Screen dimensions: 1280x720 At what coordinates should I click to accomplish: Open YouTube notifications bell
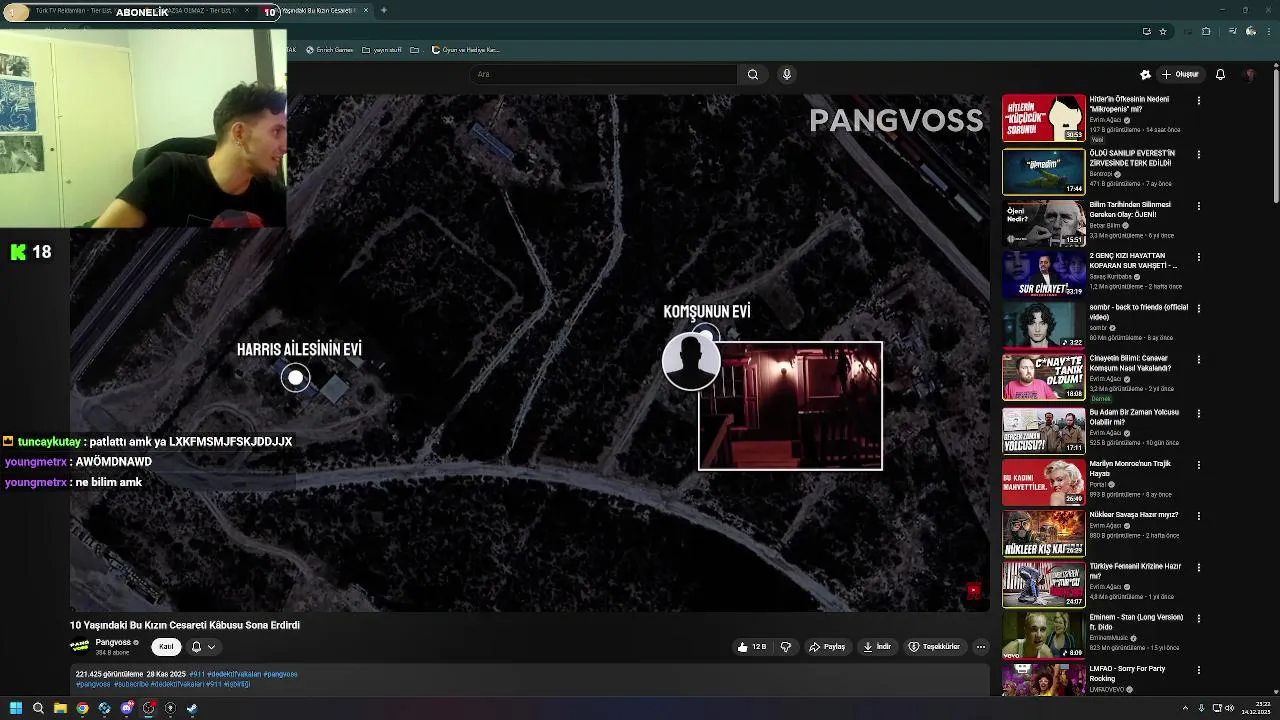tap(1220, 74)
